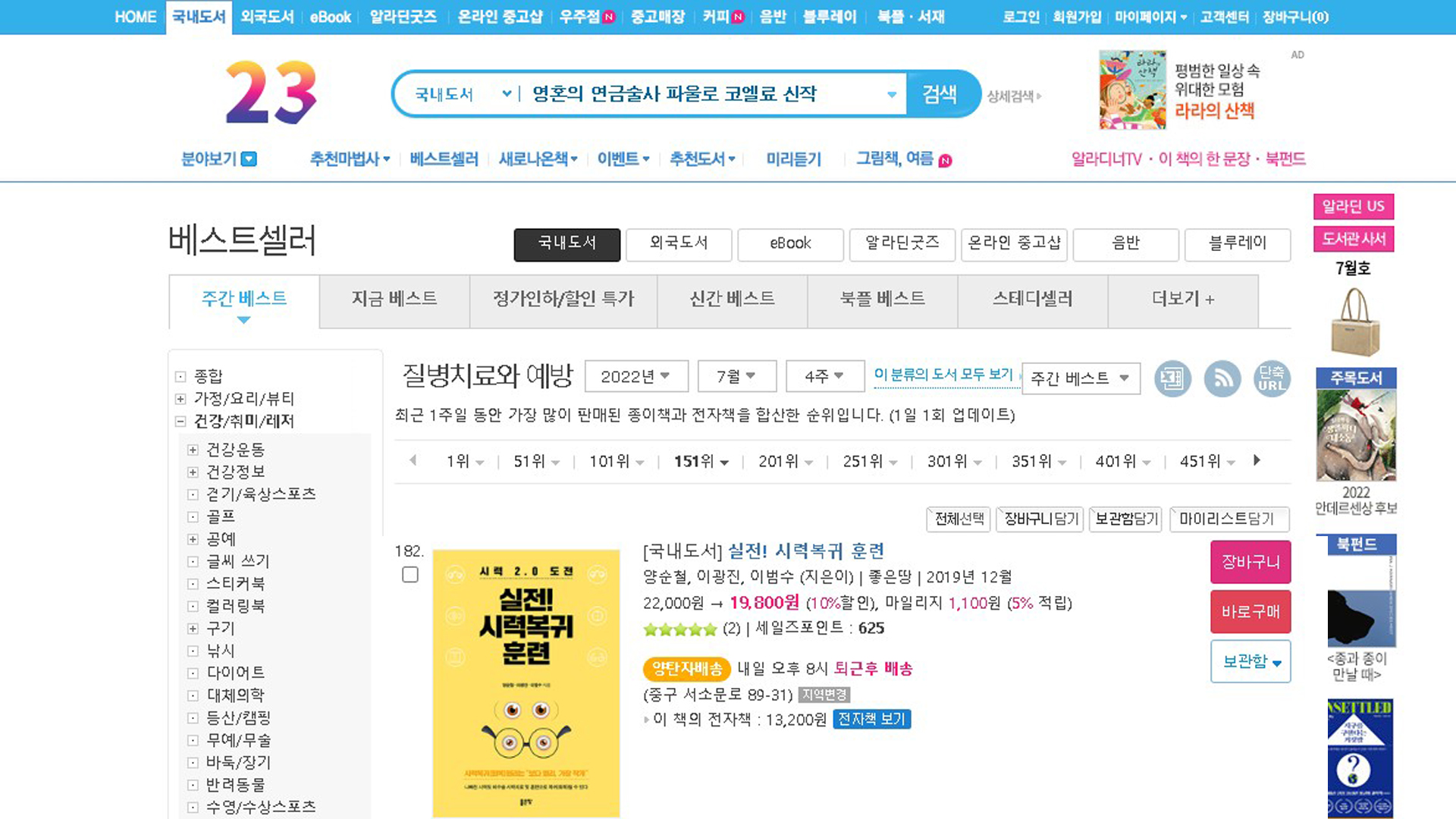Click the 장바구니 add-to-cart button
The height and width of the screenshot is (819, 1456).
click(1250, 562)
